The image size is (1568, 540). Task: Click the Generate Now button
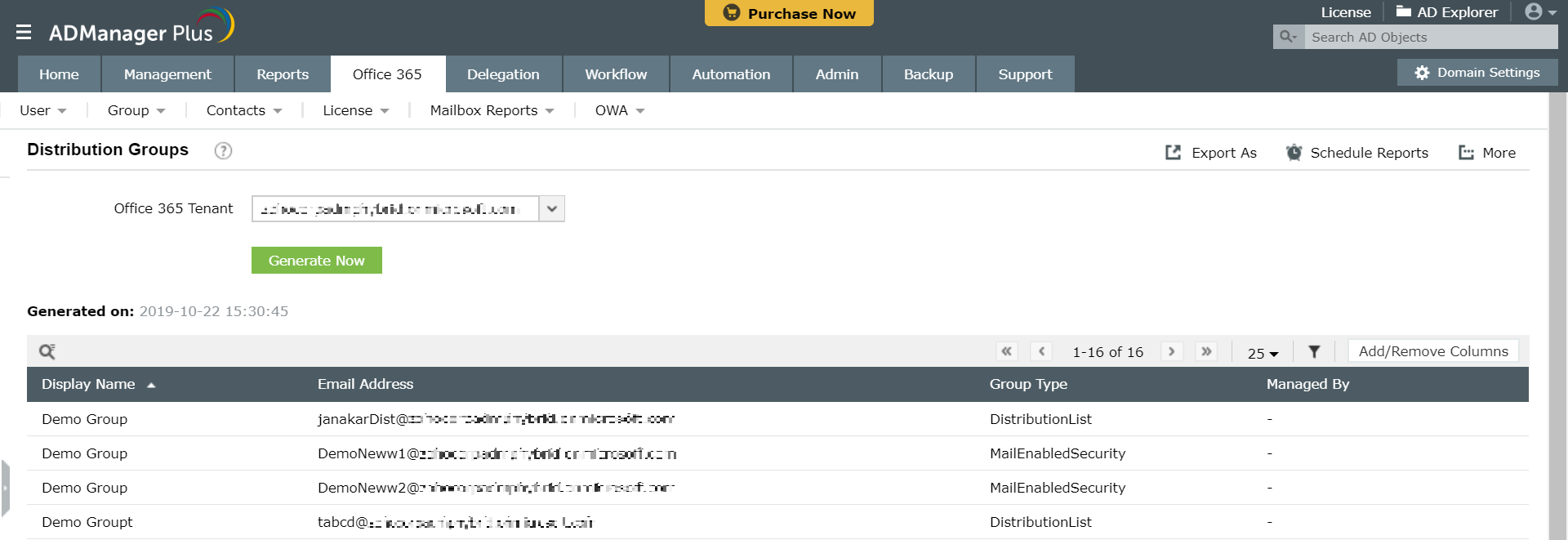(x=317, y=261)
